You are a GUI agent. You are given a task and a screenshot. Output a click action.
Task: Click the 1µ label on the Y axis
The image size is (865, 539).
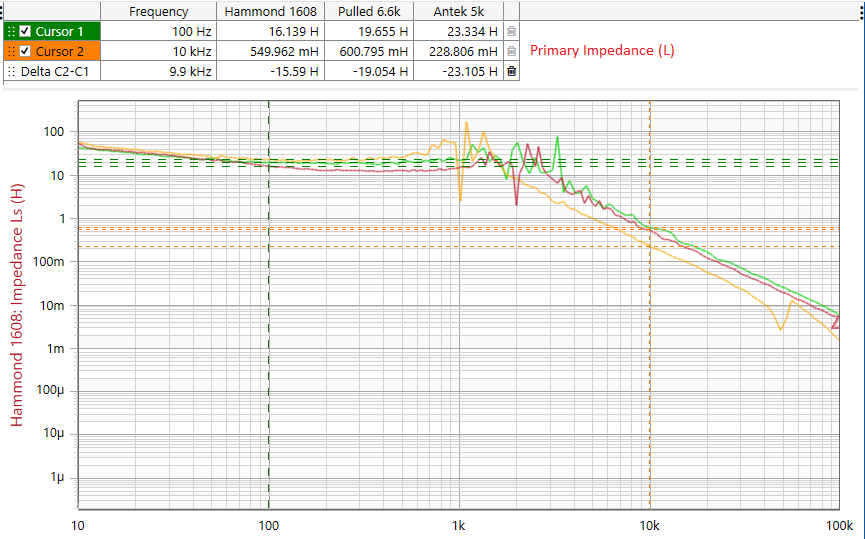[x=57, y=477]
